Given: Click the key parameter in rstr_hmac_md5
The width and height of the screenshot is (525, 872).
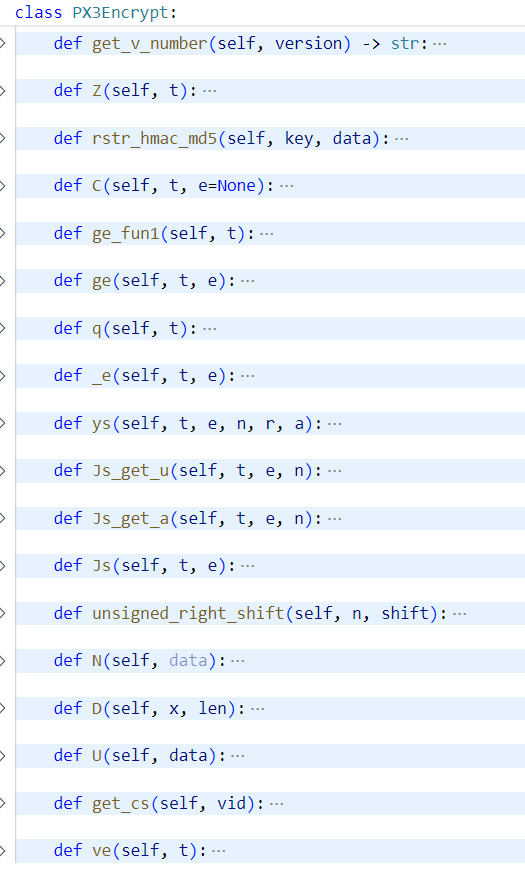Looking at the screenshot, I should pos(299,138).
